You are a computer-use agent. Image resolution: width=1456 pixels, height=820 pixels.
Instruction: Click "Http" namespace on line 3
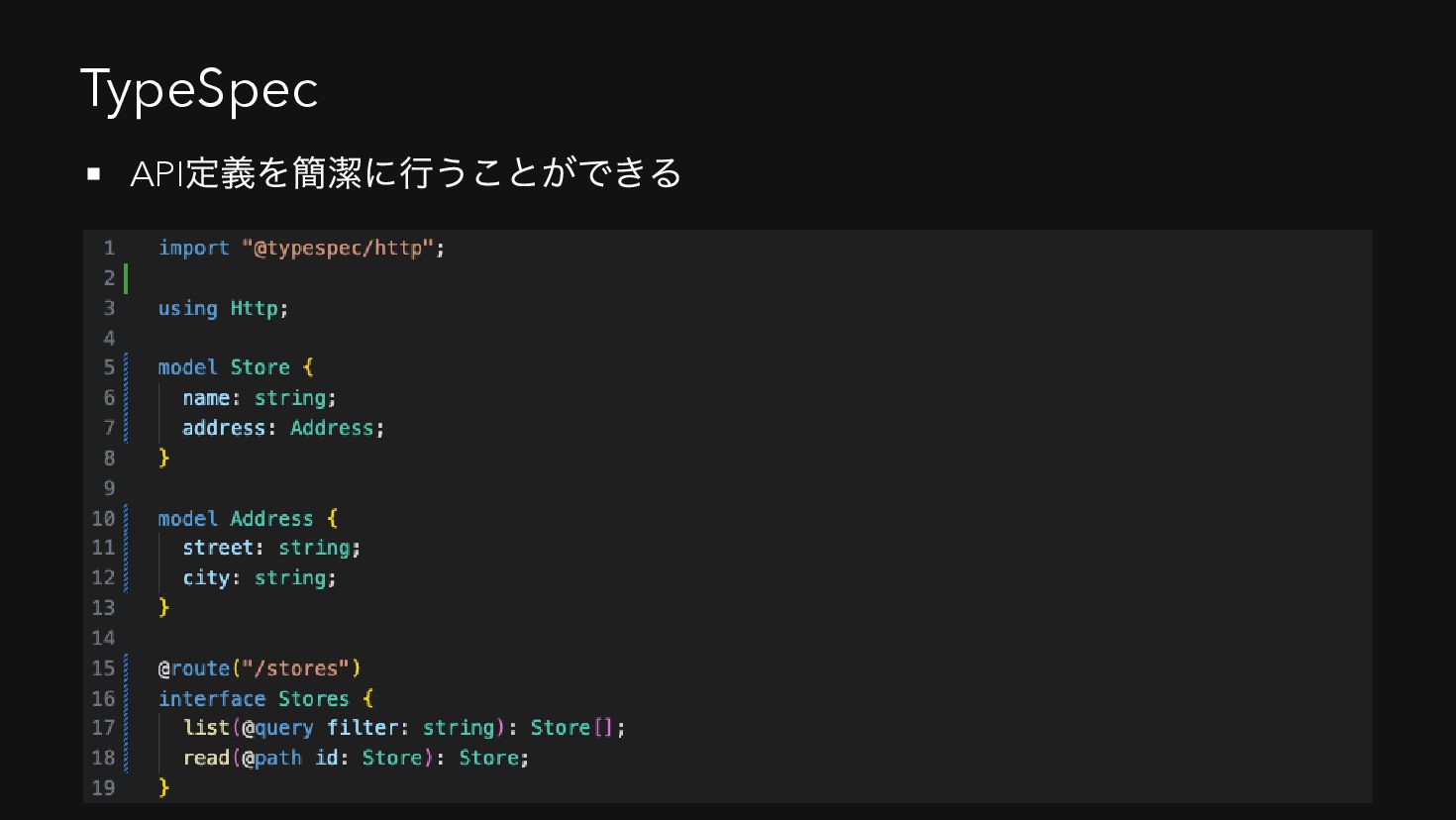[x=255, y=308]
